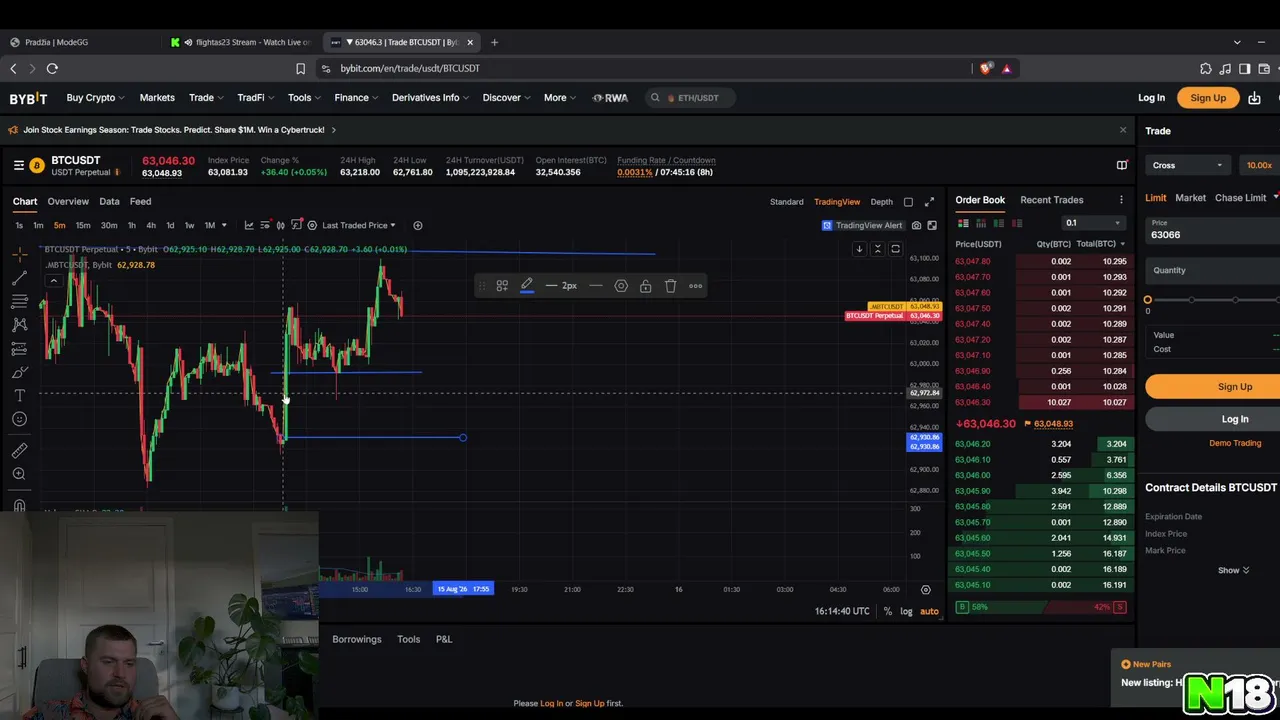Open Brave Shields icon in address bar
Viewport: 1280px width, 720px height.
986,68
